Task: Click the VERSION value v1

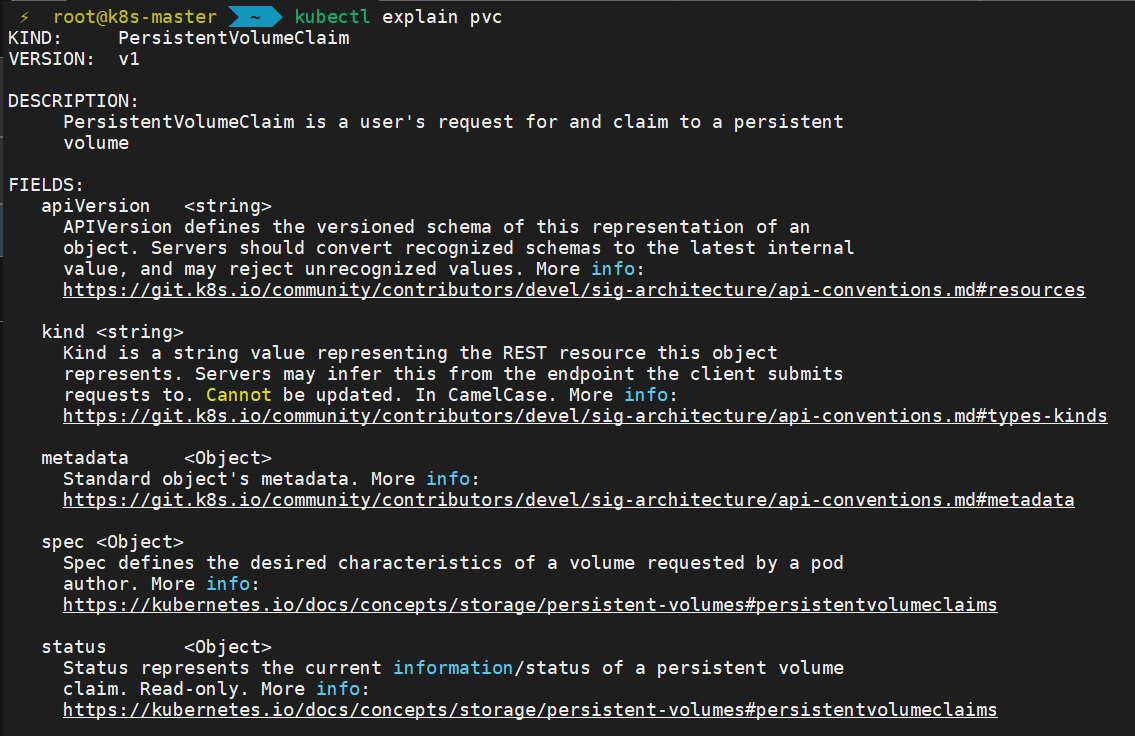Action: pyautogui.click(x=129, y=59)
